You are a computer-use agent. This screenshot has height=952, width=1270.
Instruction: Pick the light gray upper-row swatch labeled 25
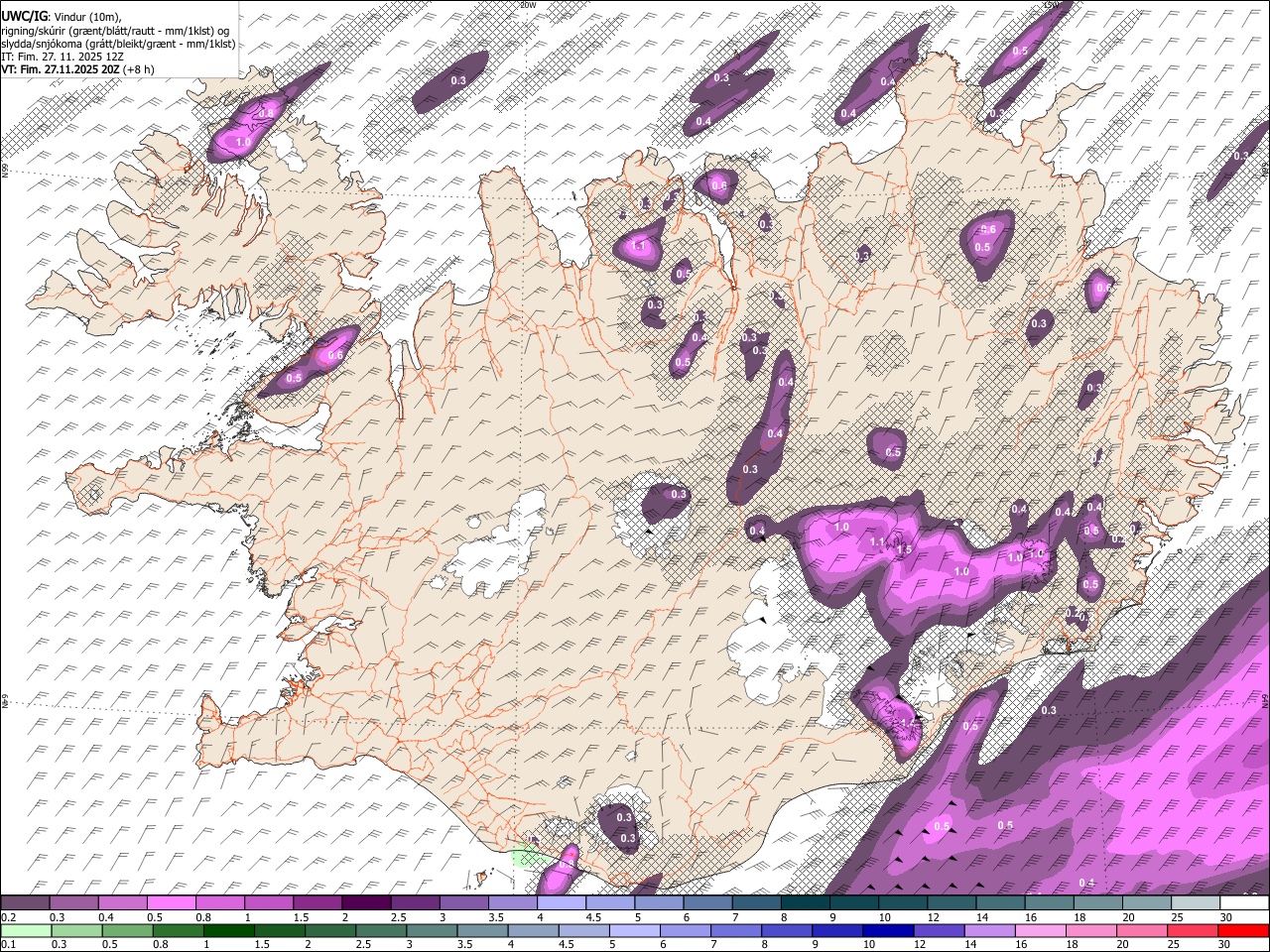click(x=1197, y=903)
